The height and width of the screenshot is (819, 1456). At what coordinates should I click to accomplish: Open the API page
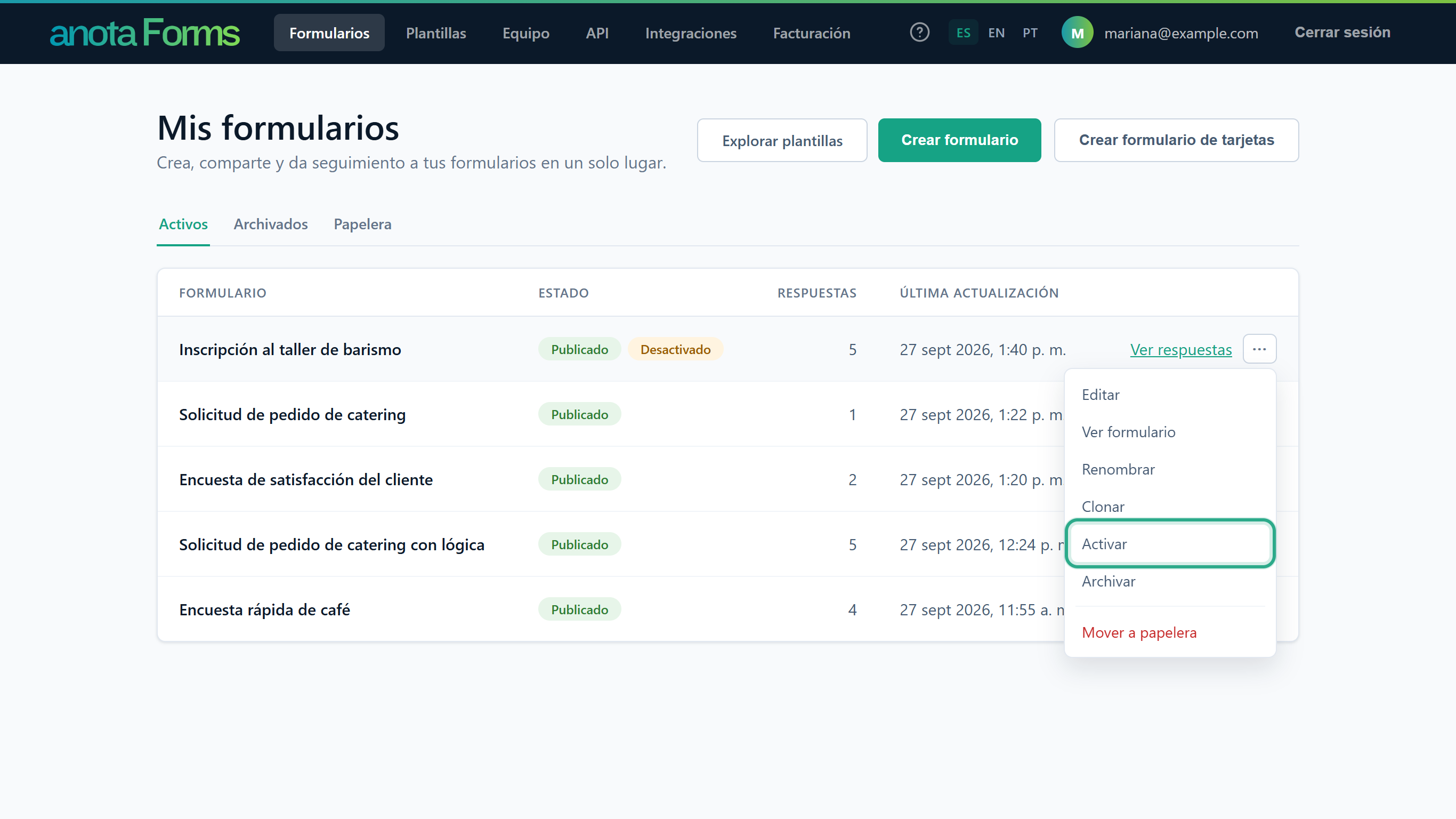597,33
